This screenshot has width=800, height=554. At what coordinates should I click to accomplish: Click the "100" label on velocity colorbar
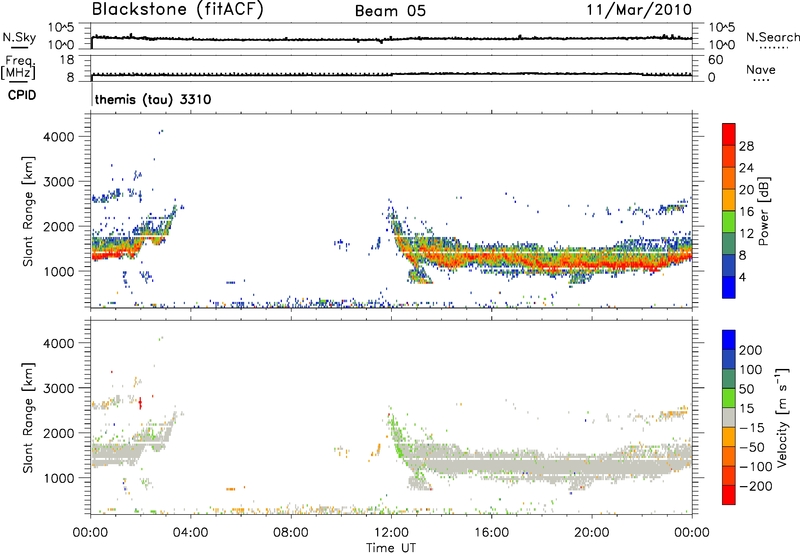click(x=751, y=370)
